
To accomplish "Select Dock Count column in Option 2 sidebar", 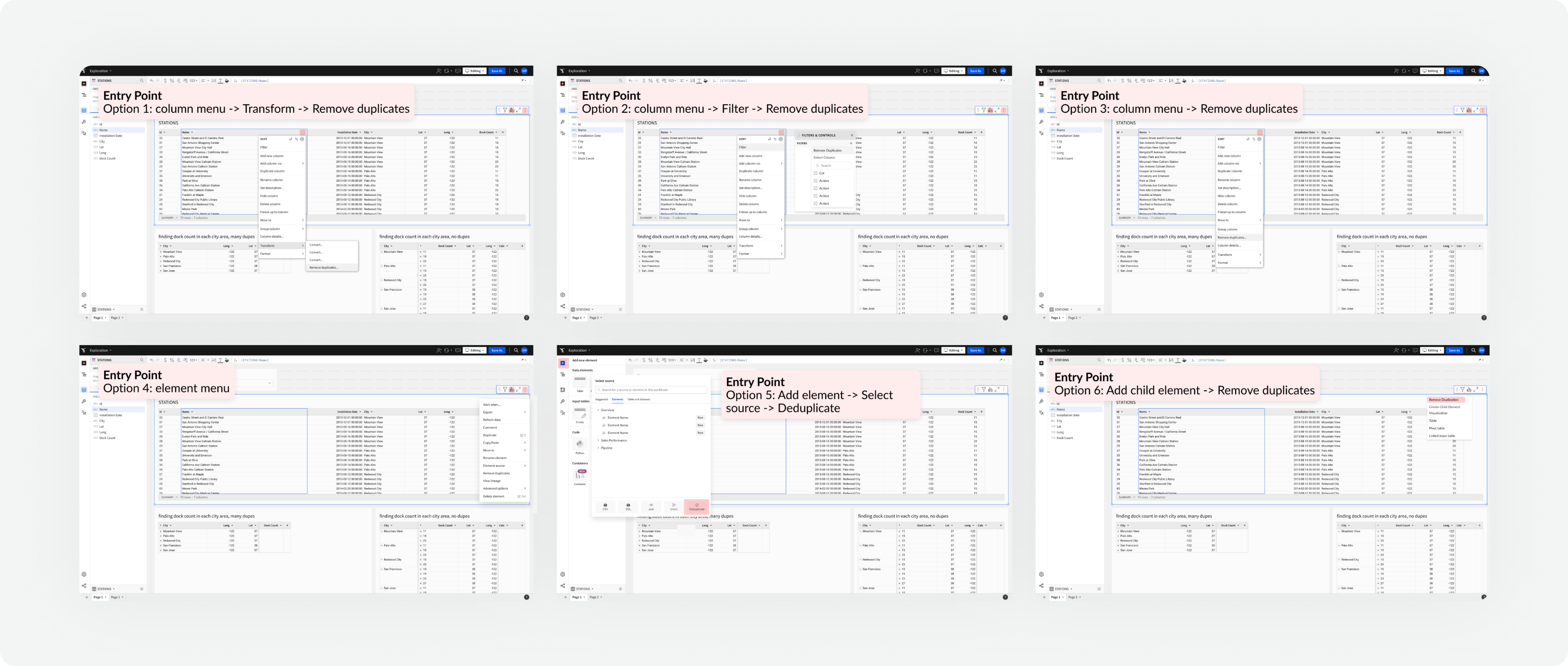I will point(586,158).
